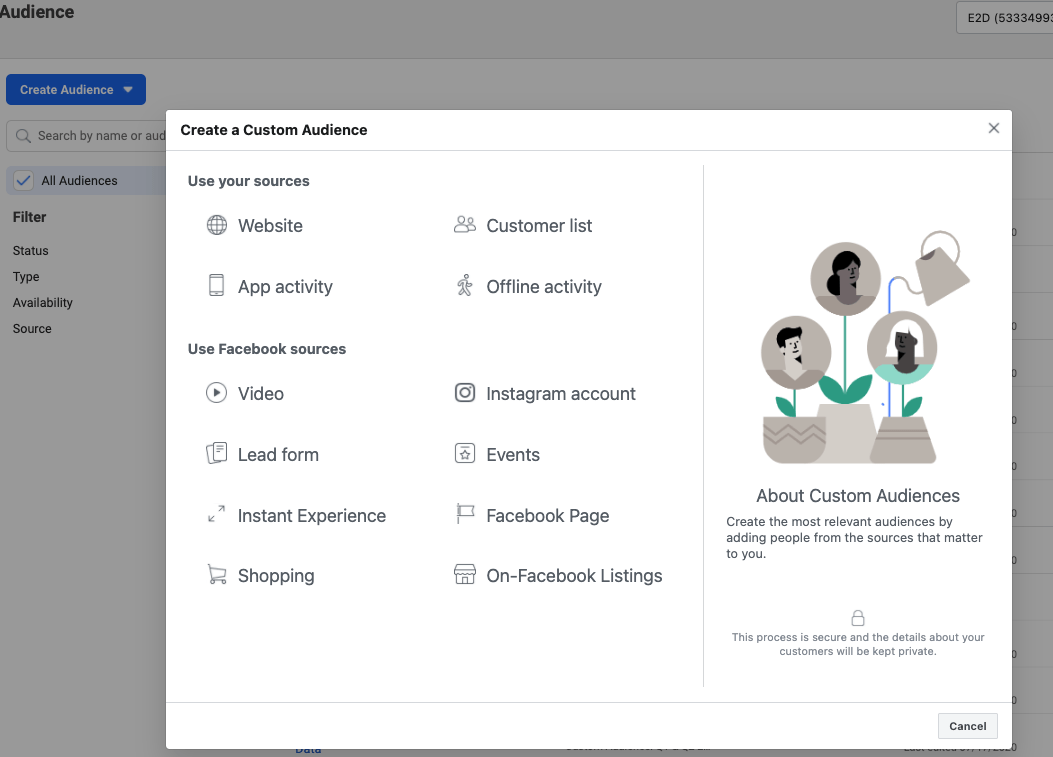Image resolution: width=1053 pixels, height=757 pixels.
Task: Click the Instagram logo icon
Action: [465, 392]
